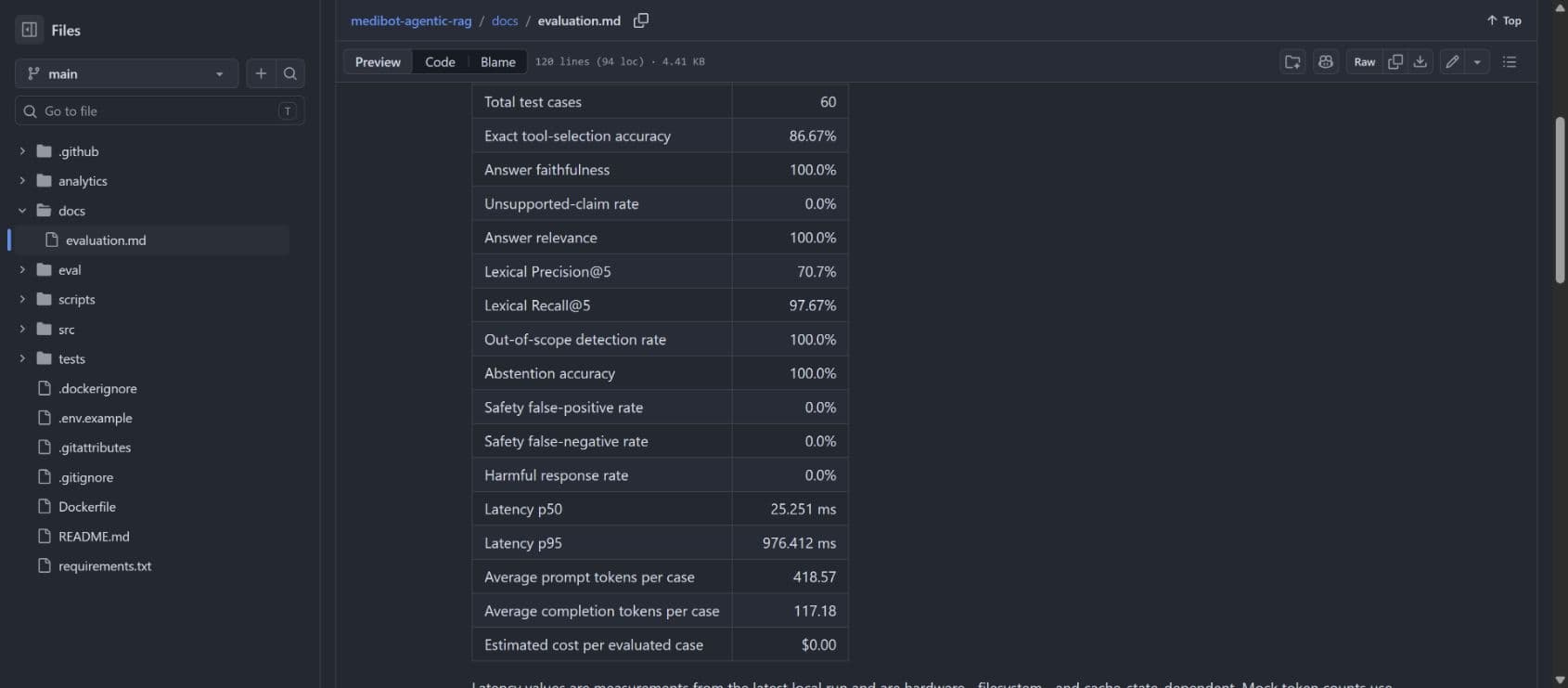This screenshot has height=688, width=1568.
Task: Open the file in workspace icon
Action: pos(1292,62)
